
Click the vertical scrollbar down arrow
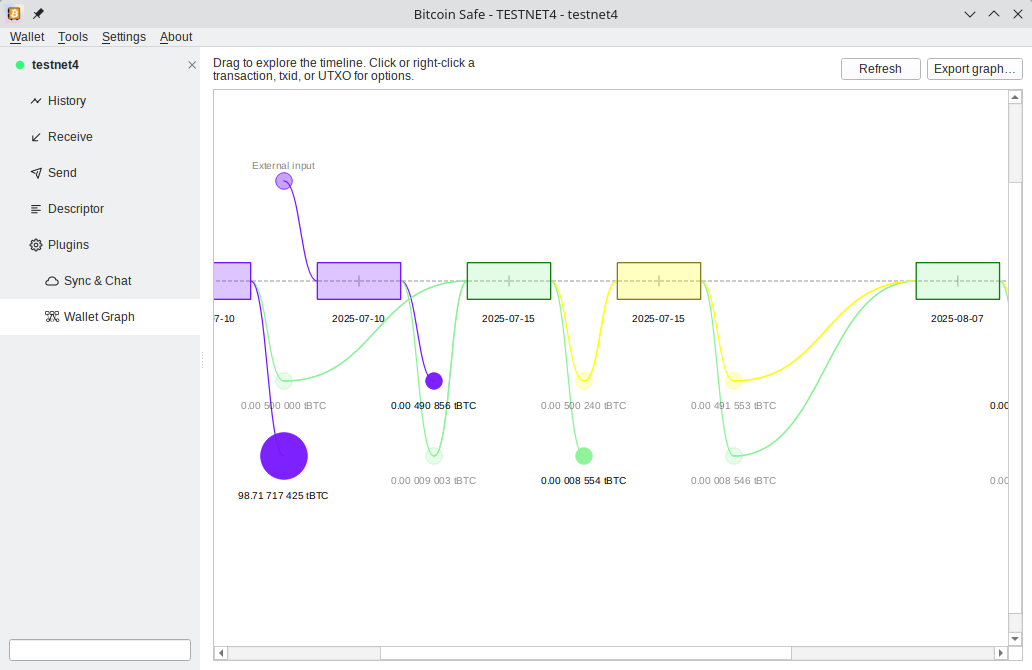[x=1015, y=638]
